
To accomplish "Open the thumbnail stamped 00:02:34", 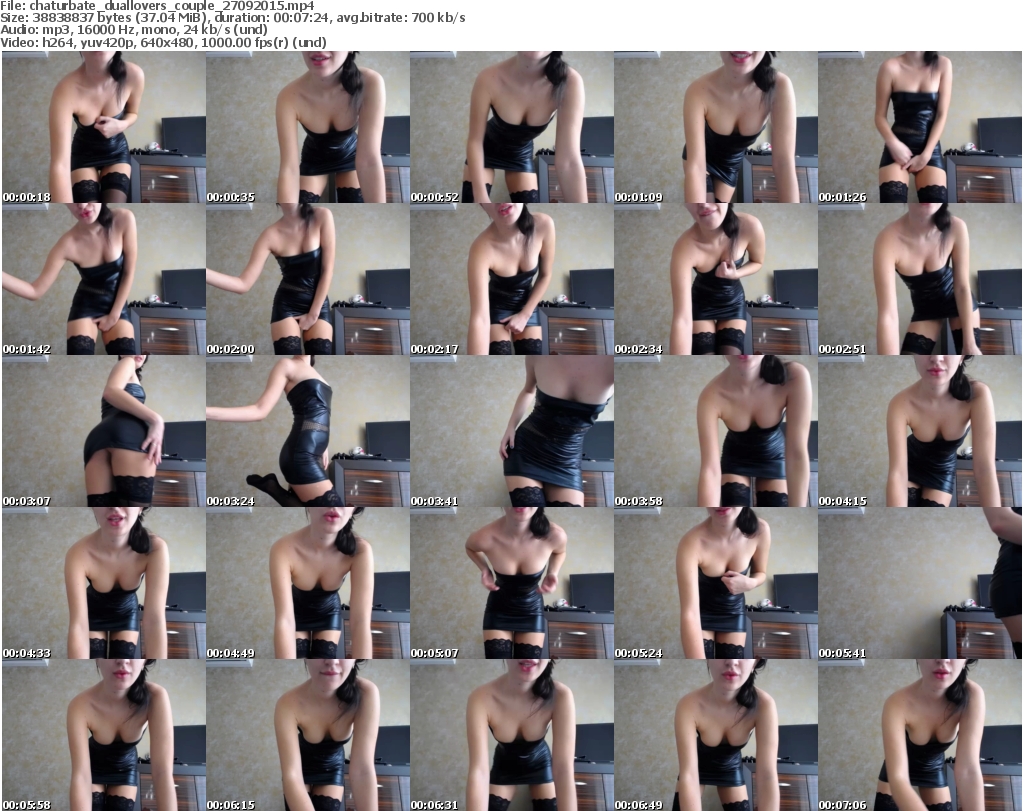I will 716,279.
